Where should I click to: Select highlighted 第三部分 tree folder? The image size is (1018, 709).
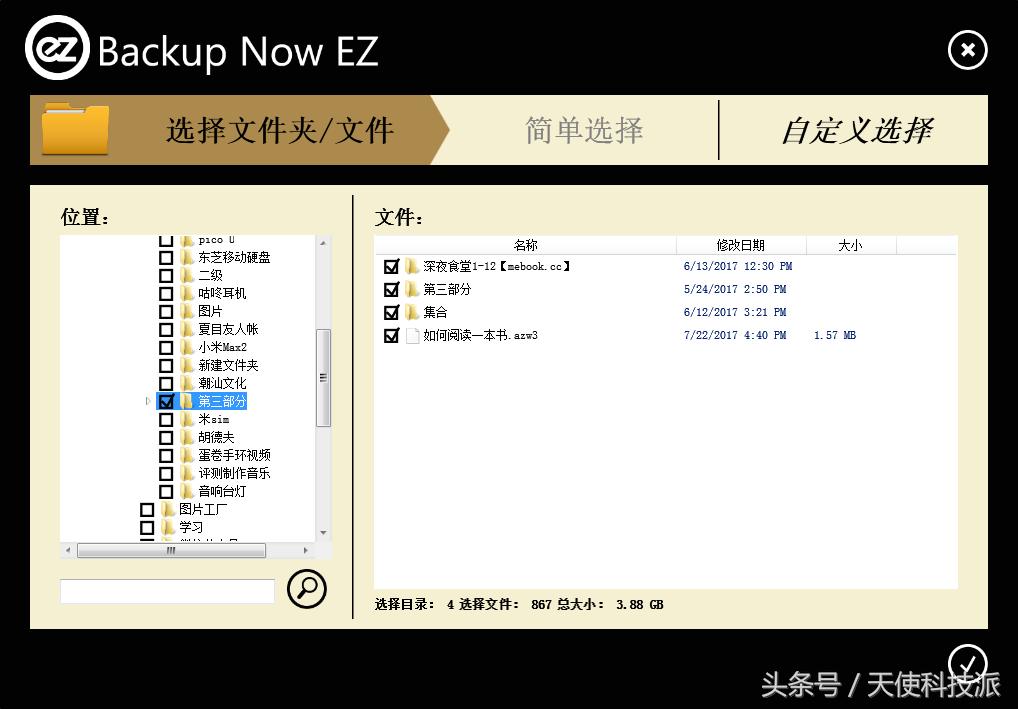(222, 401)
